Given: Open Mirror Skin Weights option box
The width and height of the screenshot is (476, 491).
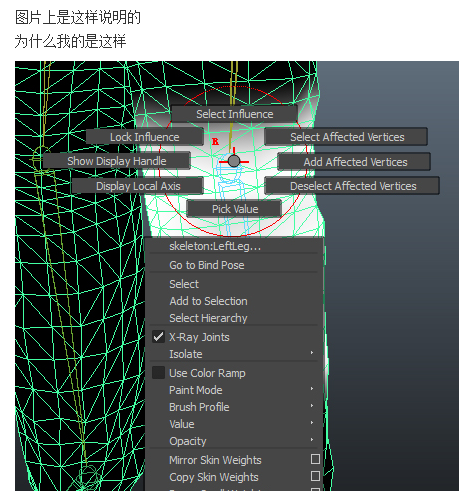Looking at the screenshot, I should tap(315, 459).
